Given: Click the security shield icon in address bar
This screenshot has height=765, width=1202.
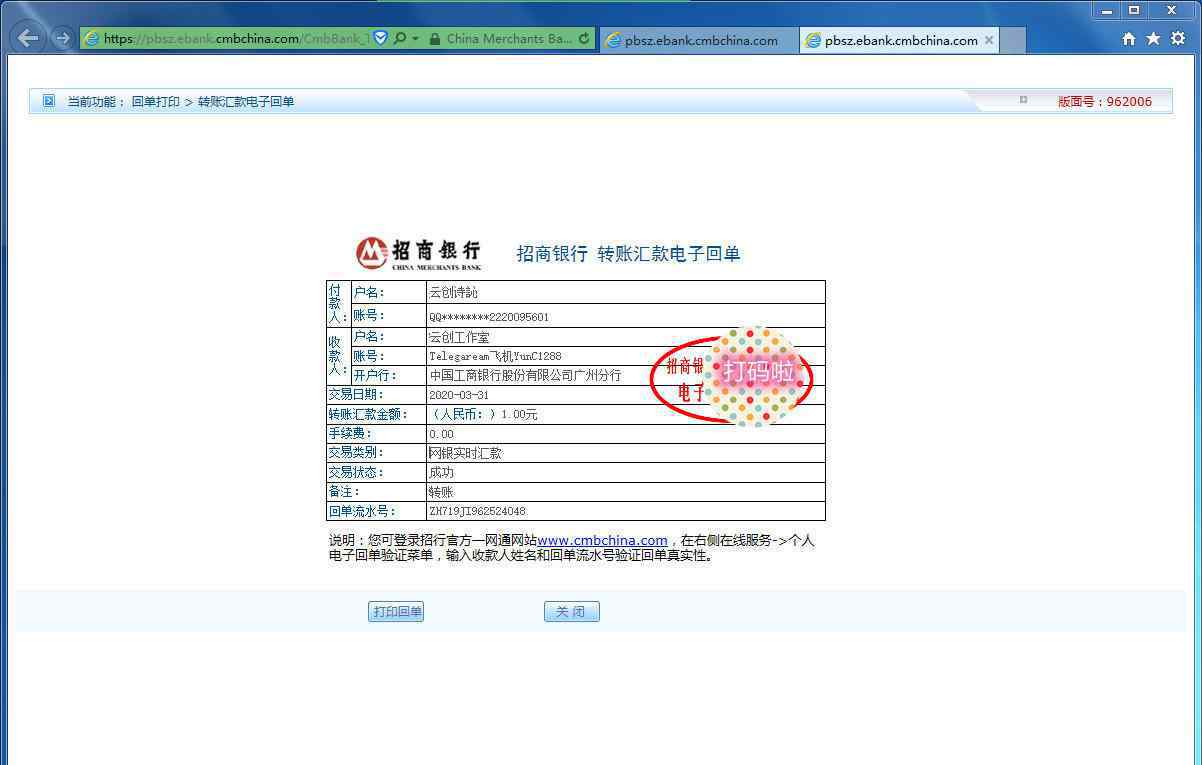Looking at the screenshot, I should click(380, 39).
